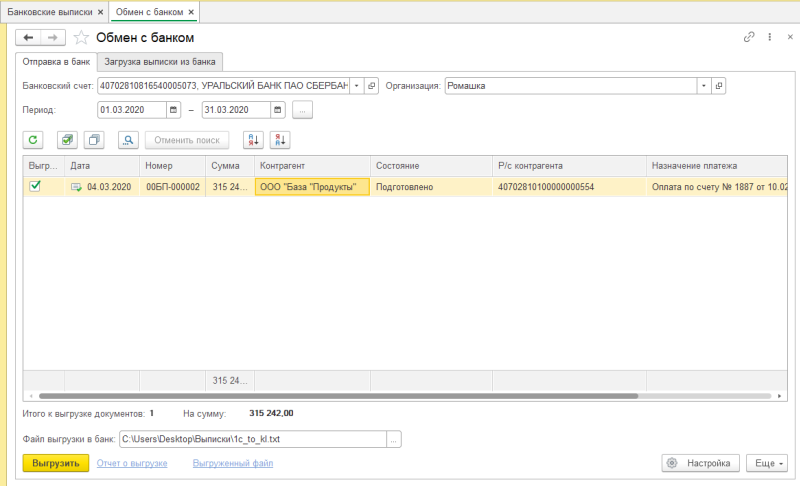Viewport: 803px width, 486px height.
Task: Open search in the document list
Action: [128, 140]
